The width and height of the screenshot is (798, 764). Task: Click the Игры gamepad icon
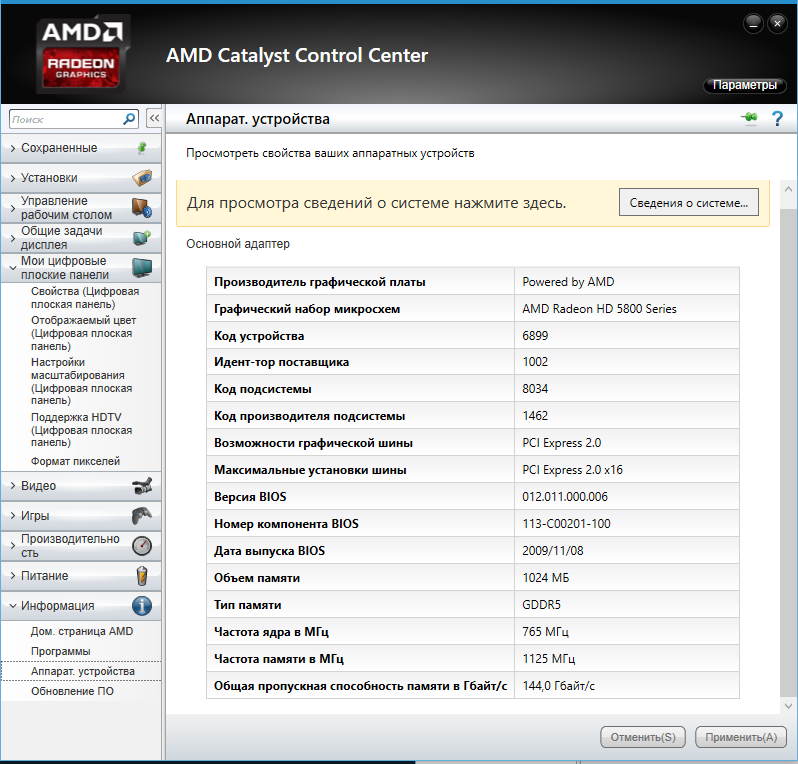point(142,516)
